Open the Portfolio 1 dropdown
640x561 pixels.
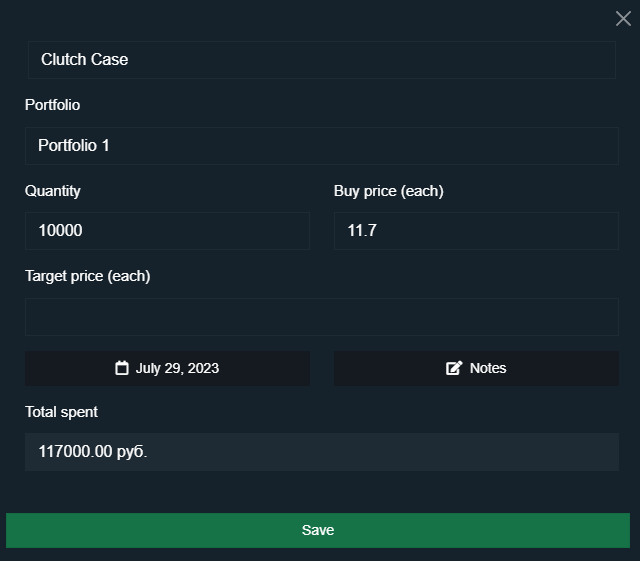pos(322,146)
